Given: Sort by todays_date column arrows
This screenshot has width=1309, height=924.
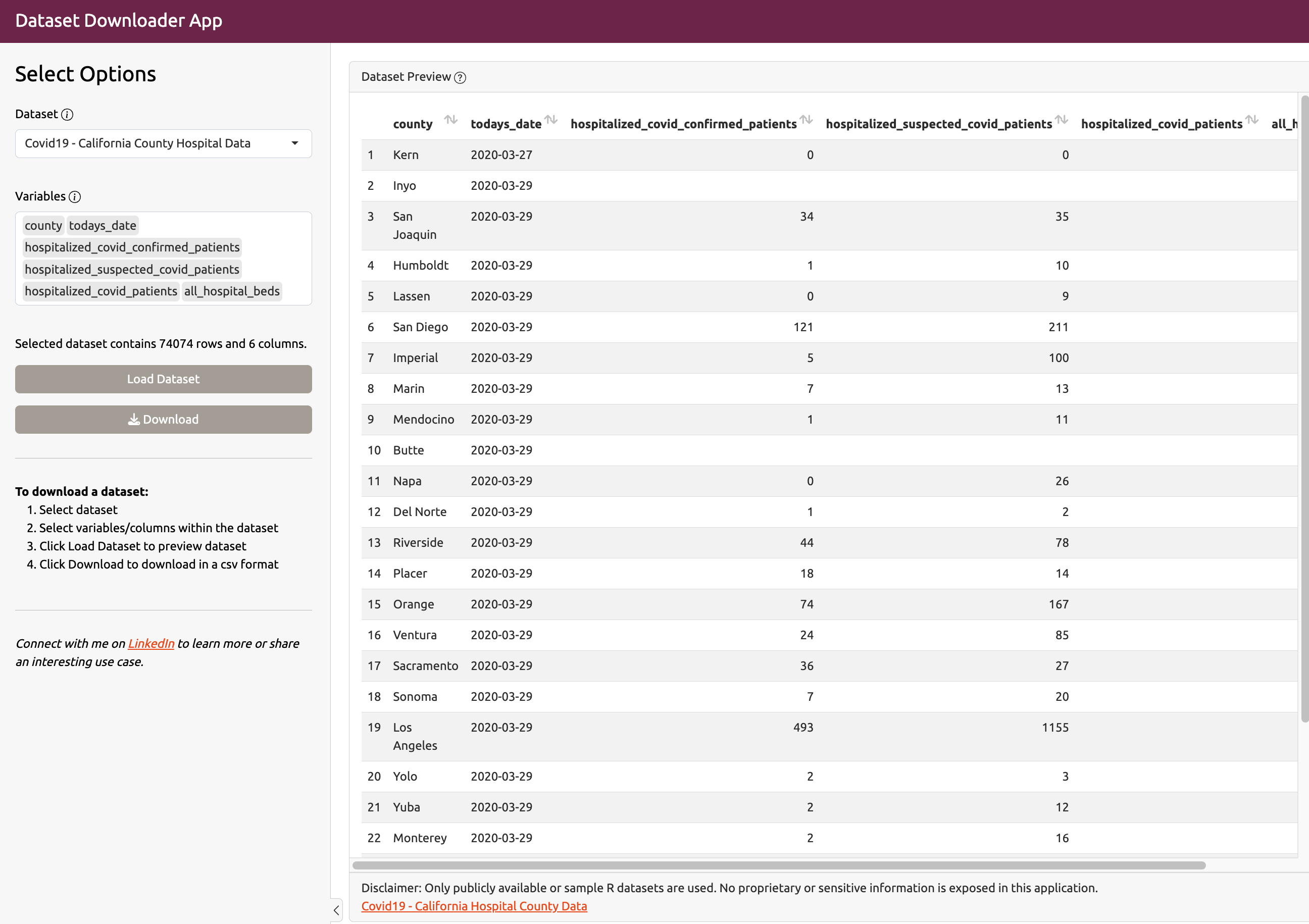Looking at the screenshot, I should (x=550, y=120).
